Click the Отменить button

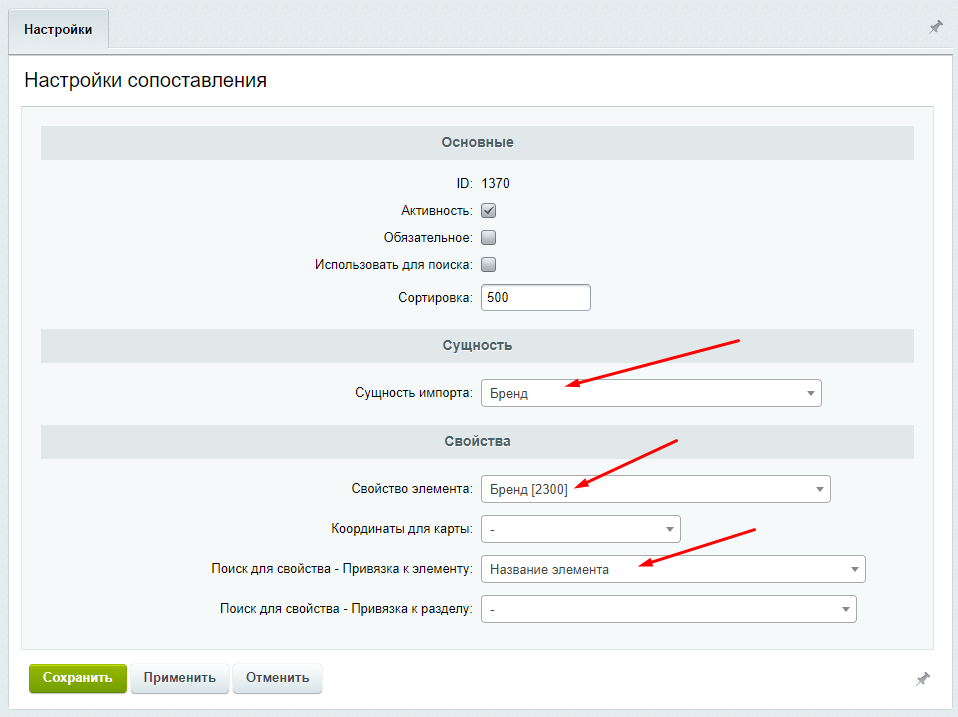click(x=277, y=678)
